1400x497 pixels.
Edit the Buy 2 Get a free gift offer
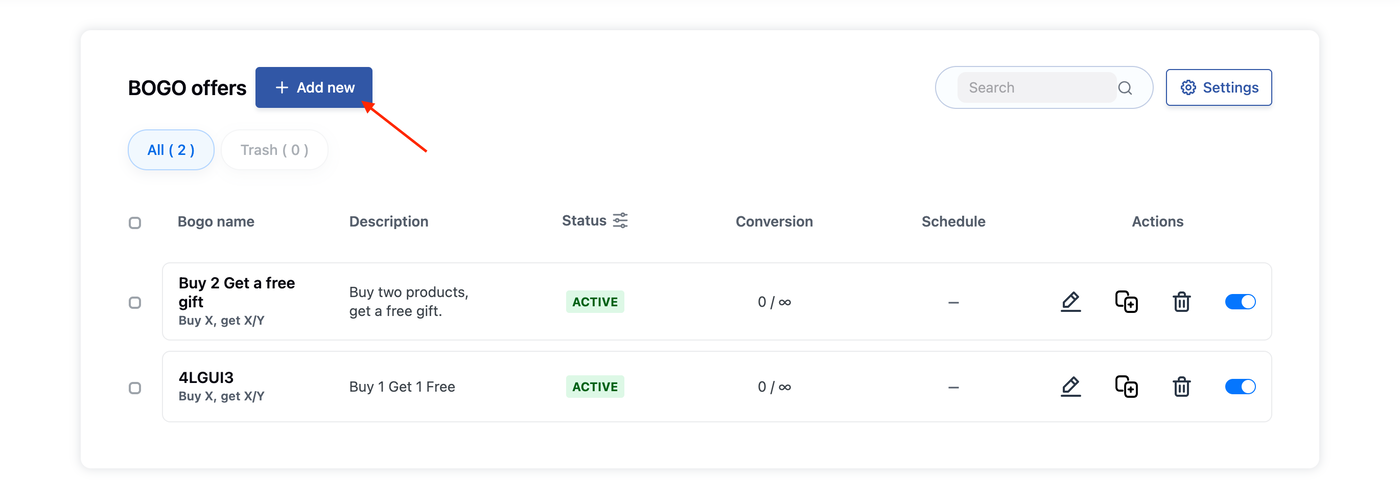pyautogui.click(x=1071, y=301)
